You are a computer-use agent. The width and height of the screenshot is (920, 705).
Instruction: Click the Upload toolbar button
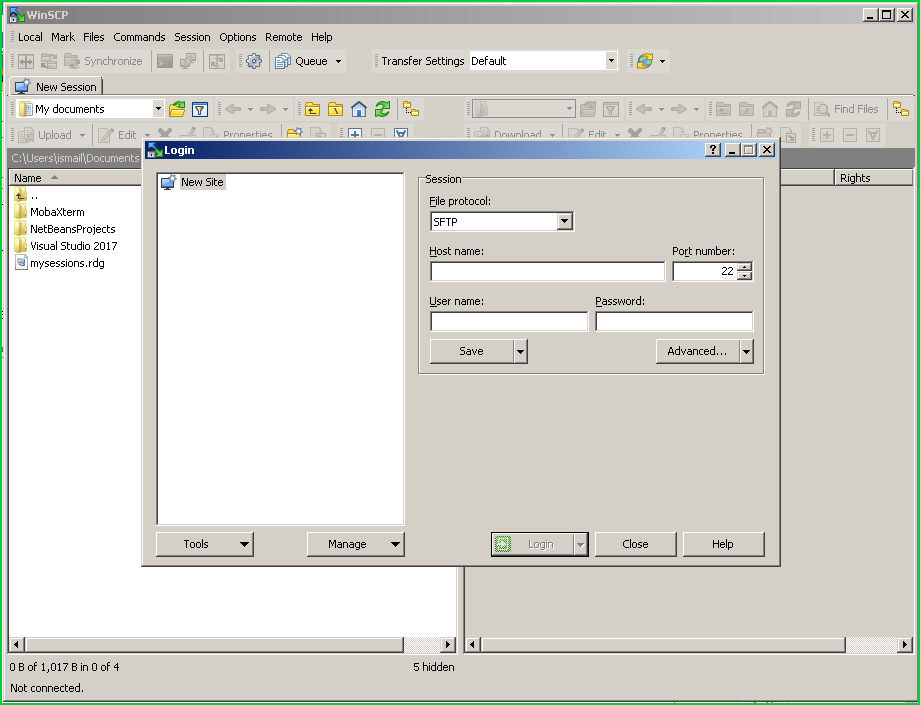pyautogui.click(x=45, y=135)
